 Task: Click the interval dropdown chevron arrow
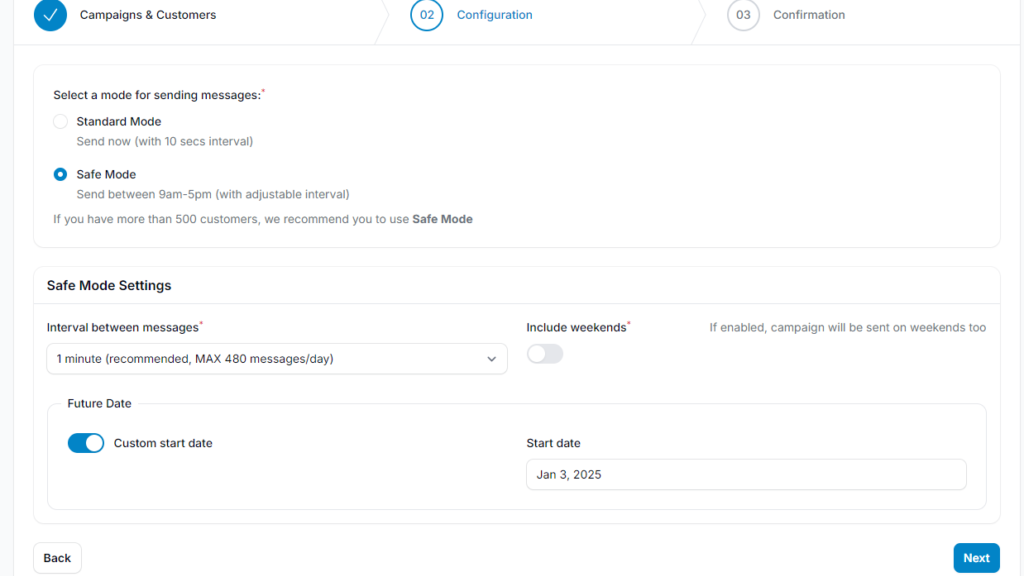[491, 359]
